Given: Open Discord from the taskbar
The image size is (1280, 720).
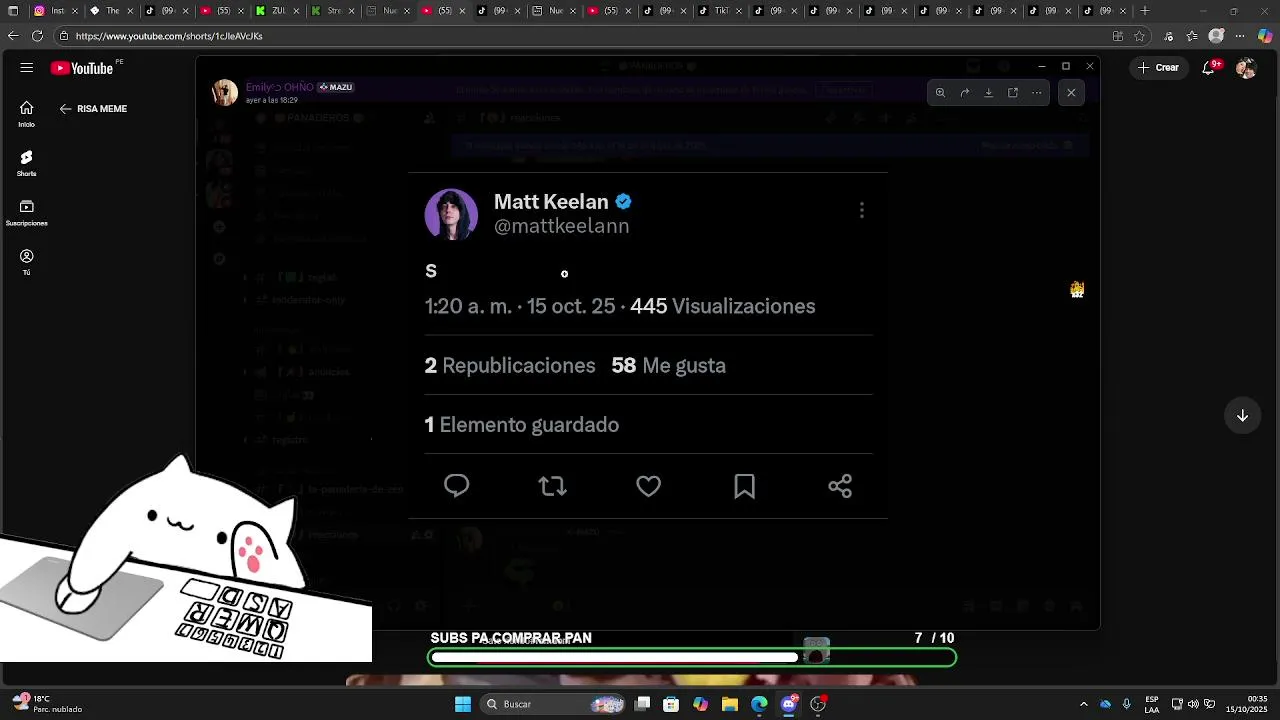Looking at the screenshot, I should tap(789, 704).
